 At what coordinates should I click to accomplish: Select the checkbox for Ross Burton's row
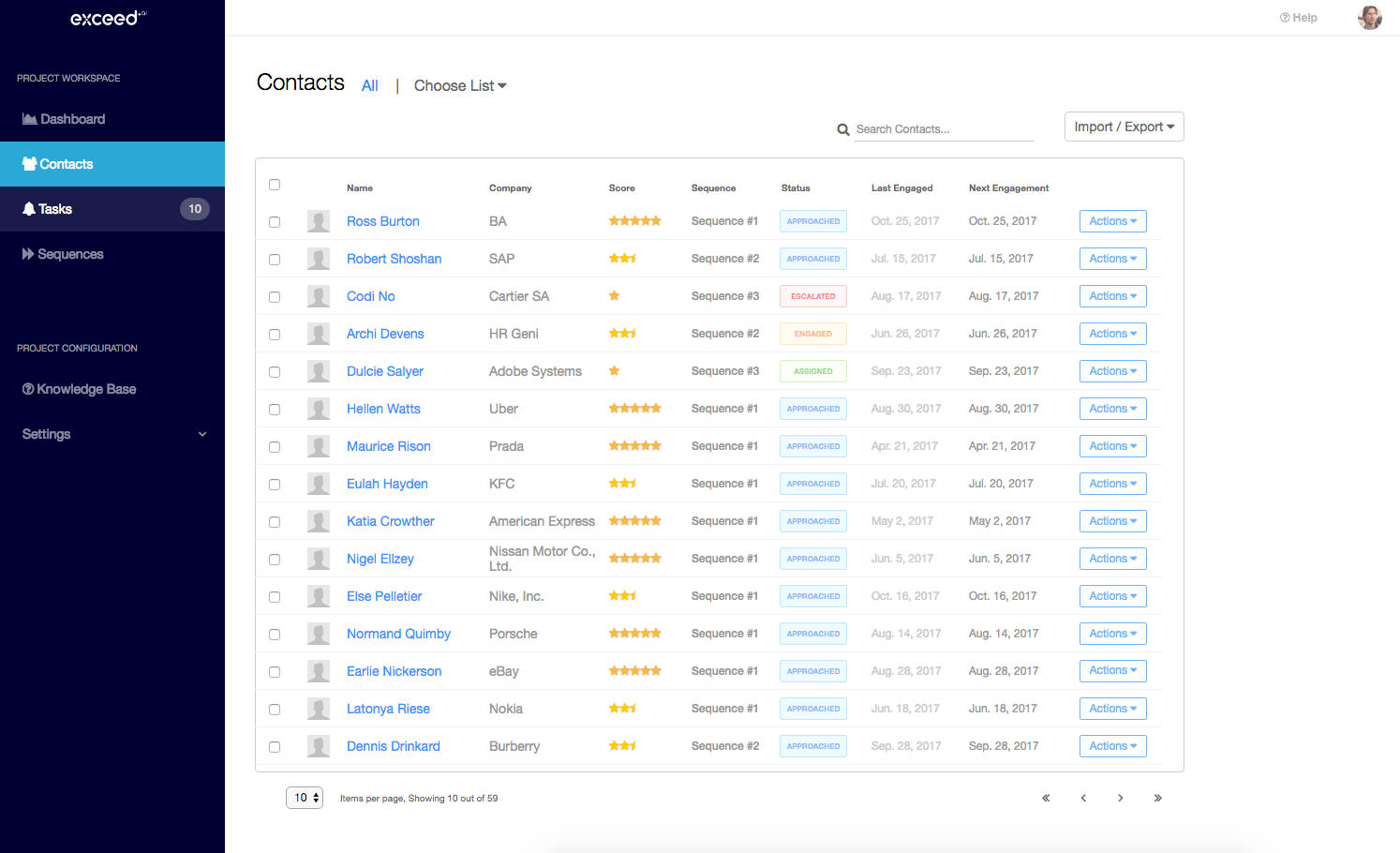coord(274,221)
